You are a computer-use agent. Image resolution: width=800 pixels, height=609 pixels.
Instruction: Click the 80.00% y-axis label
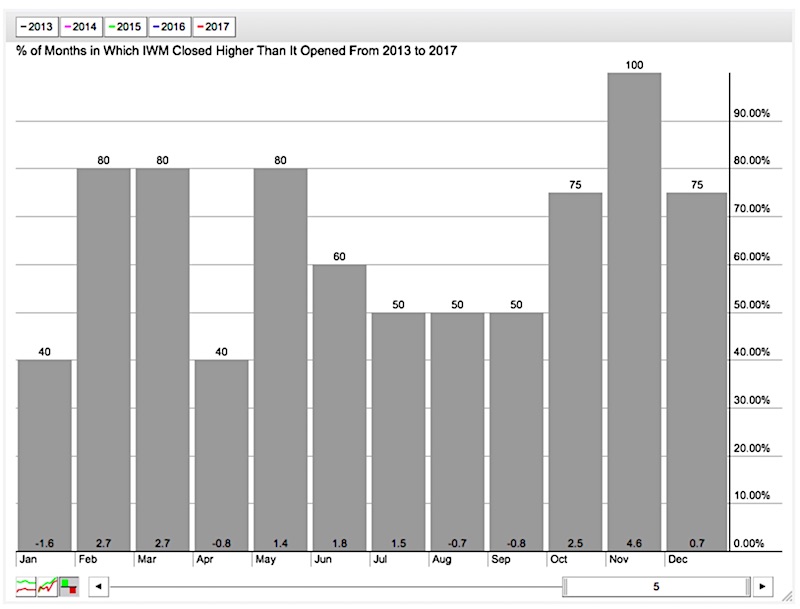pos(752,161)
